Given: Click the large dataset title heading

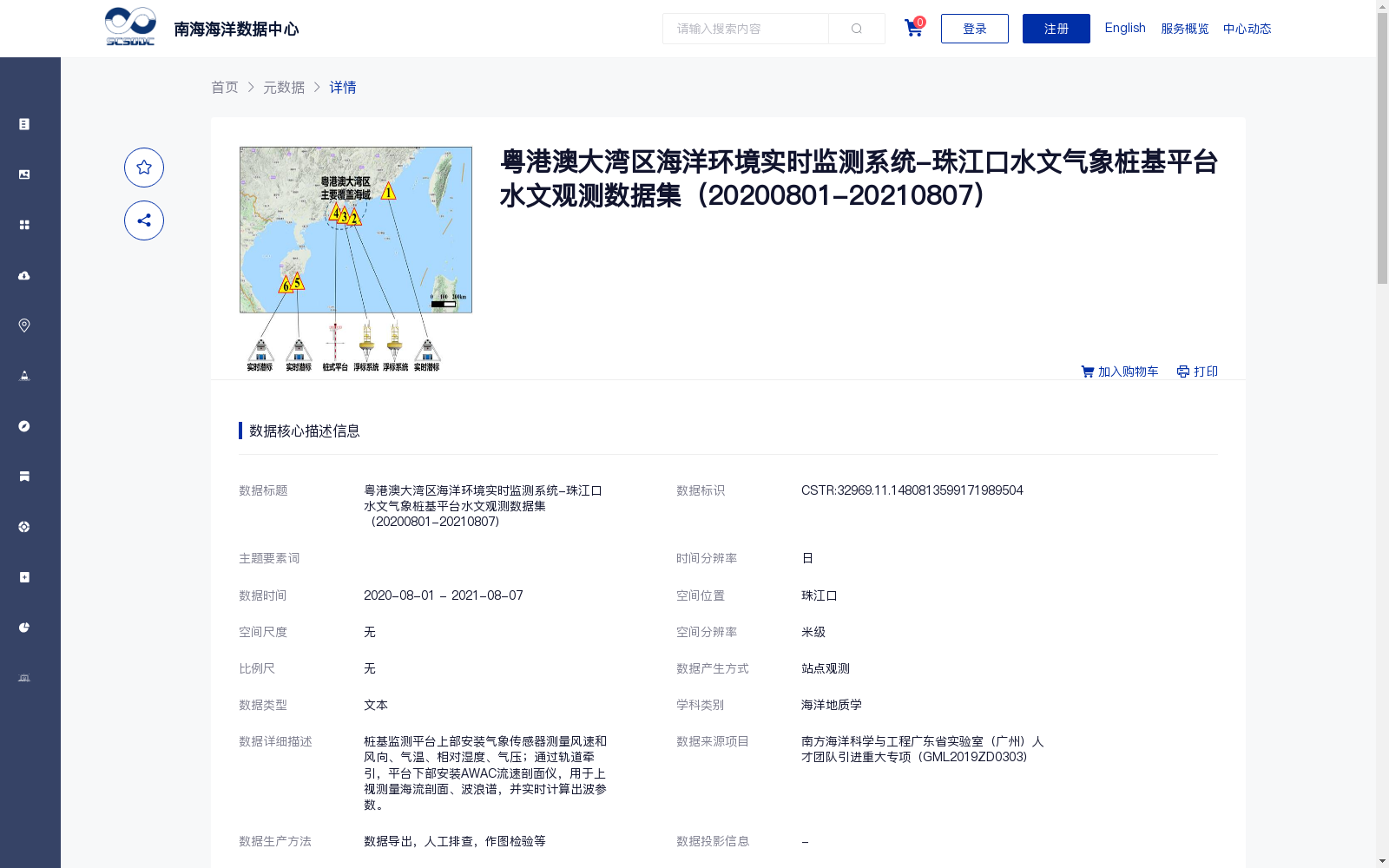Looking at the screenshot, I should [x=859, y=178].
